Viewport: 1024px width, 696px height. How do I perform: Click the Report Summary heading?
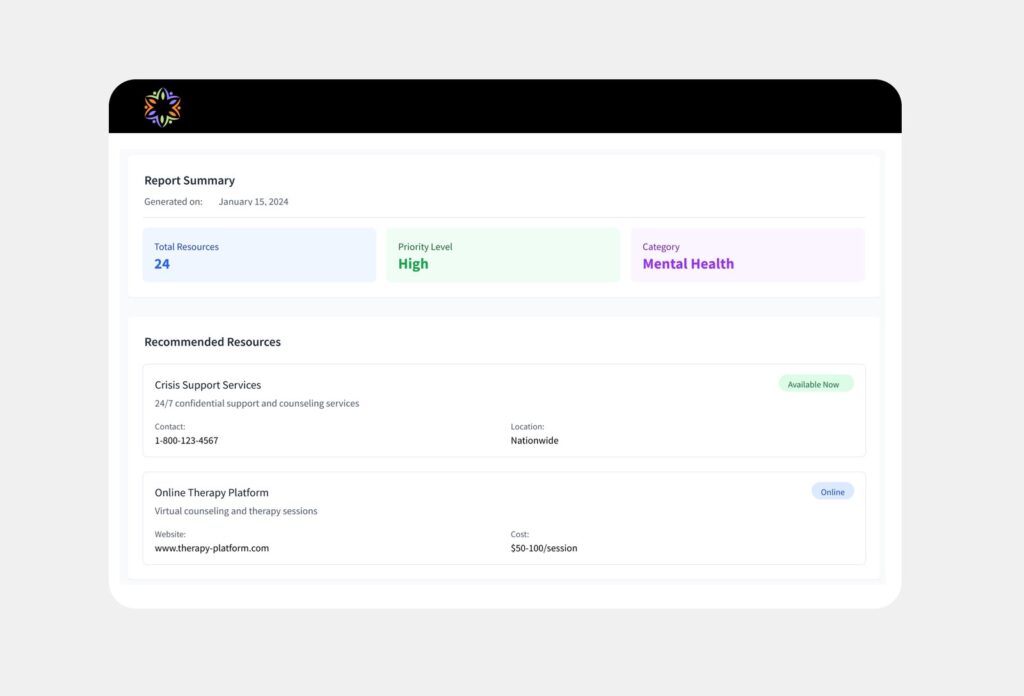point(189,180)
